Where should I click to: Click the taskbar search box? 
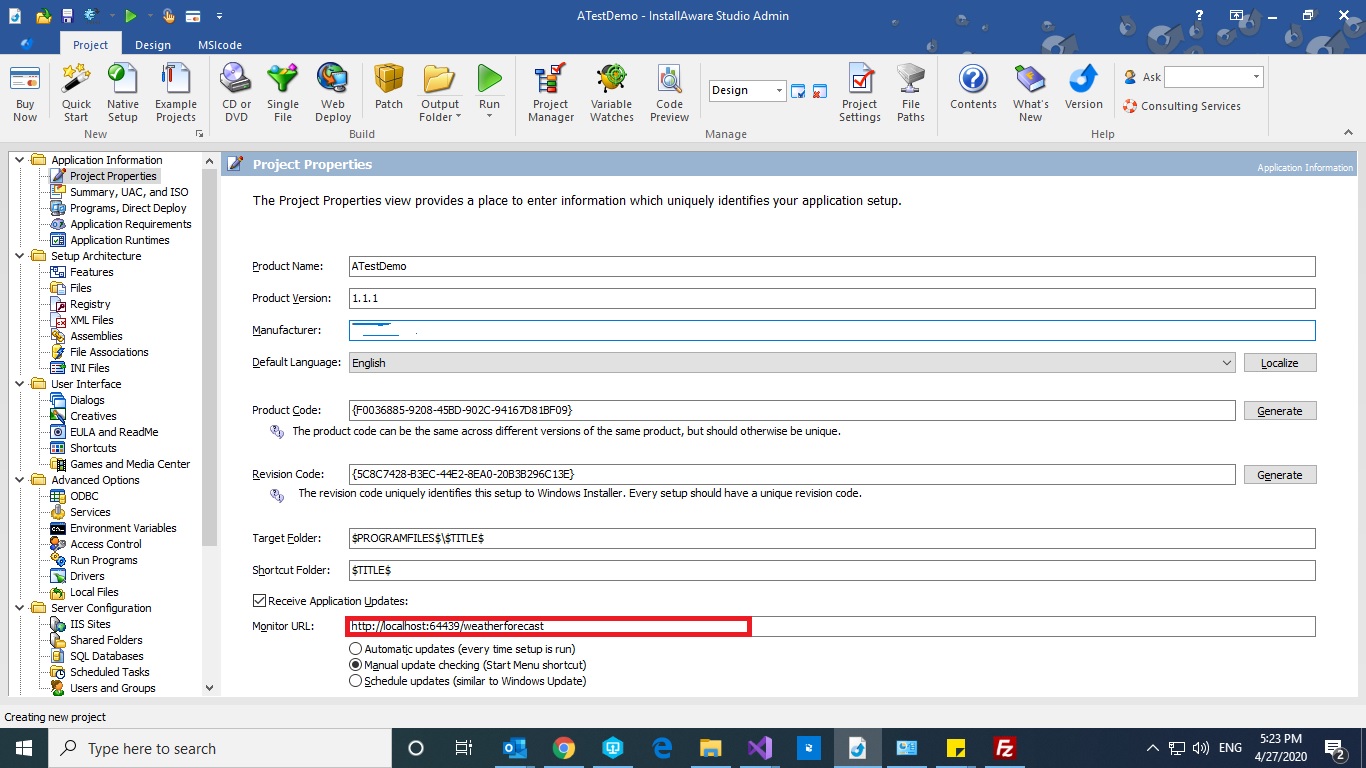220,748
